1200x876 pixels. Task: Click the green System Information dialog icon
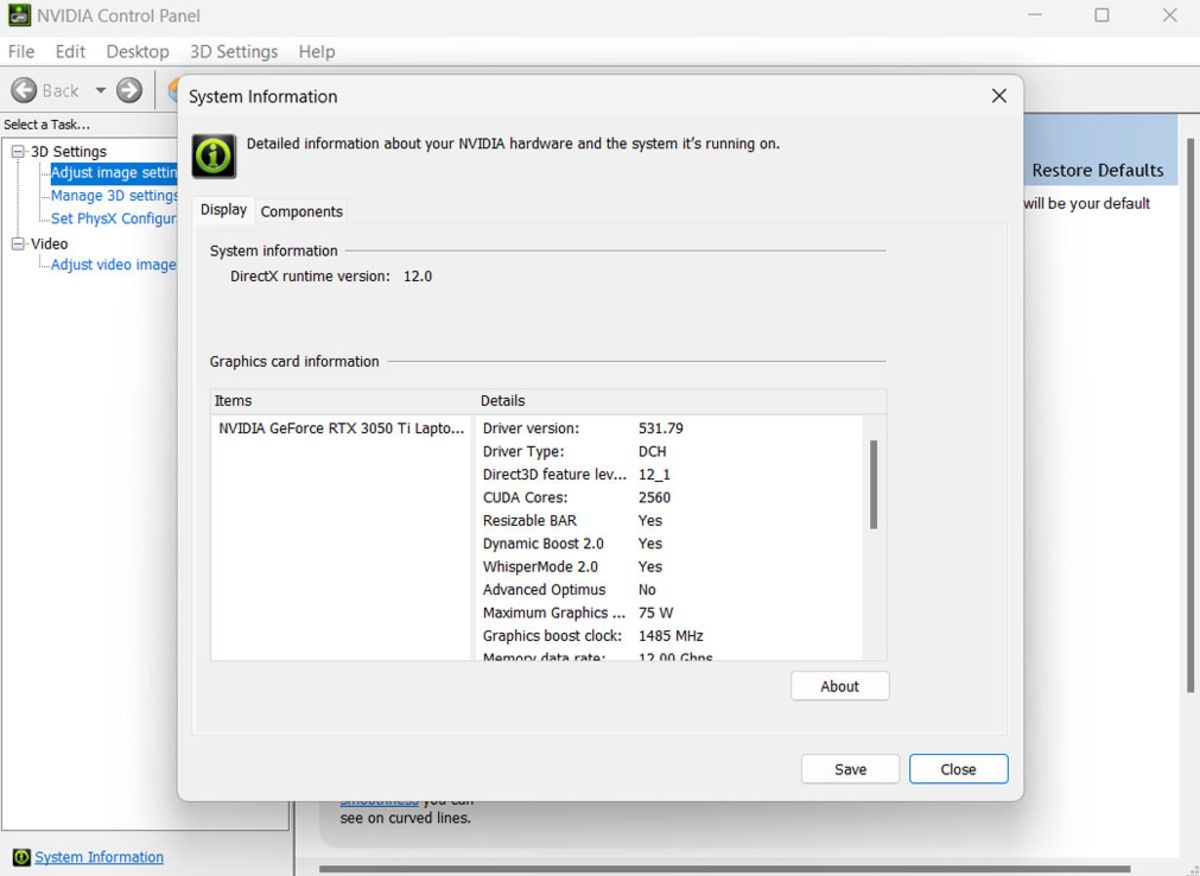(214, 156)
